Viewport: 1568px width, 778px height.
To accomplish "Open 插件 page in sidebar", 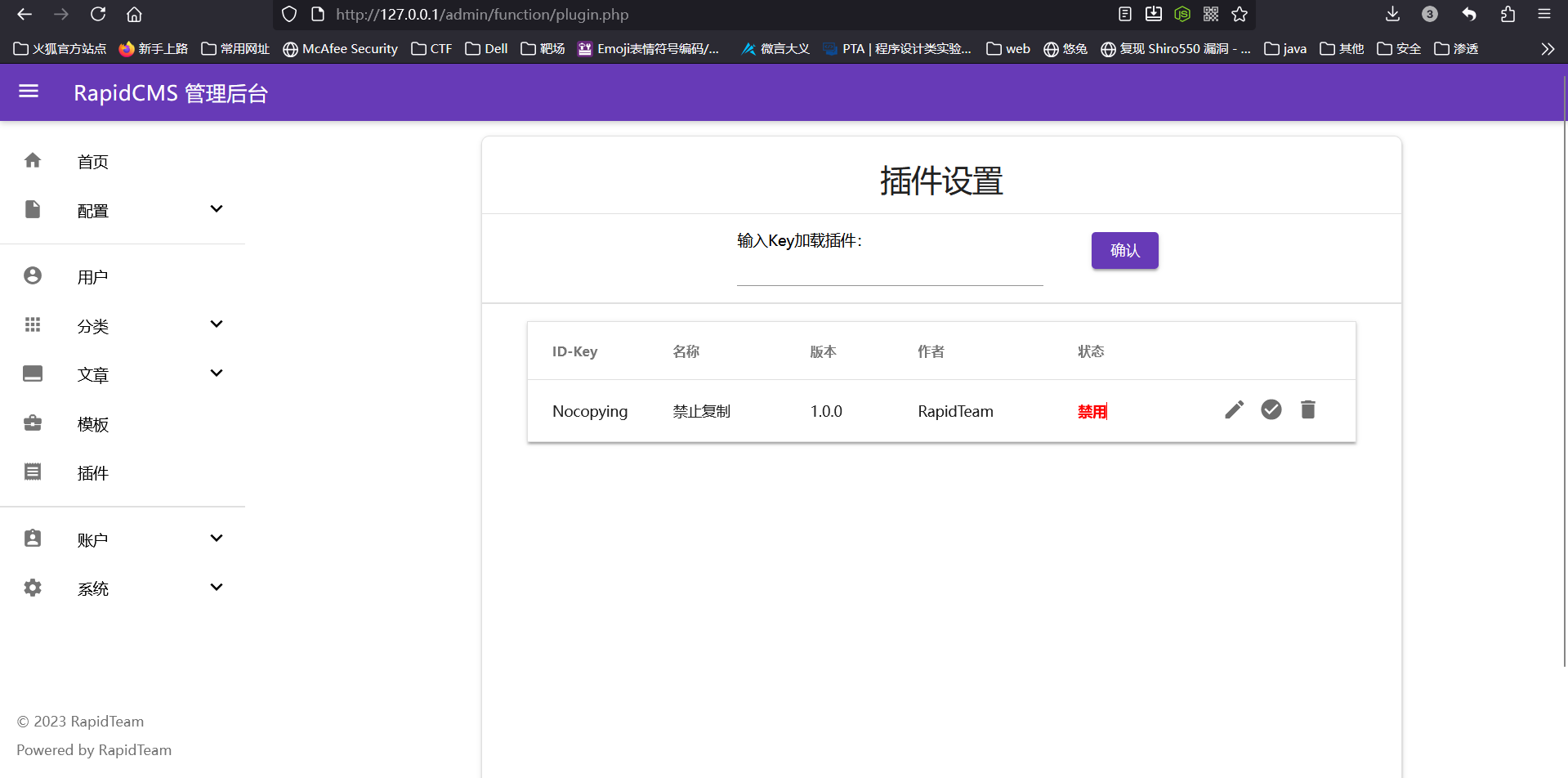I will (x=92, y=473).
